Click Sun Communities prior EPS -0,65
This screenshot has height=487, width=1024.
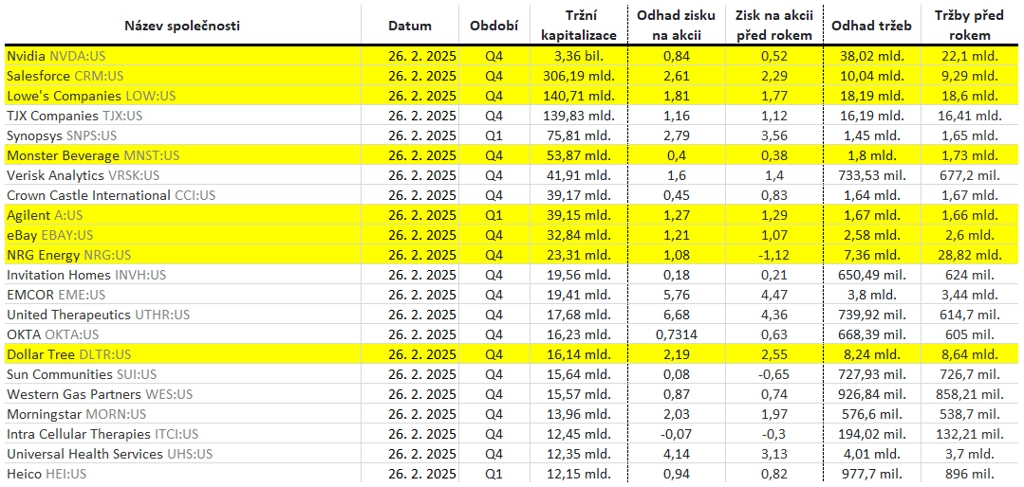pyautogui.click(x=774, y=374)
